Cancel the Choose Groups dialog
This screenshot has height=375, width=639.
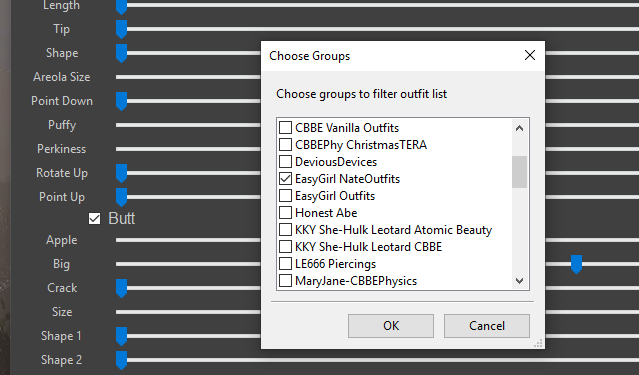[x=487, y=326]
